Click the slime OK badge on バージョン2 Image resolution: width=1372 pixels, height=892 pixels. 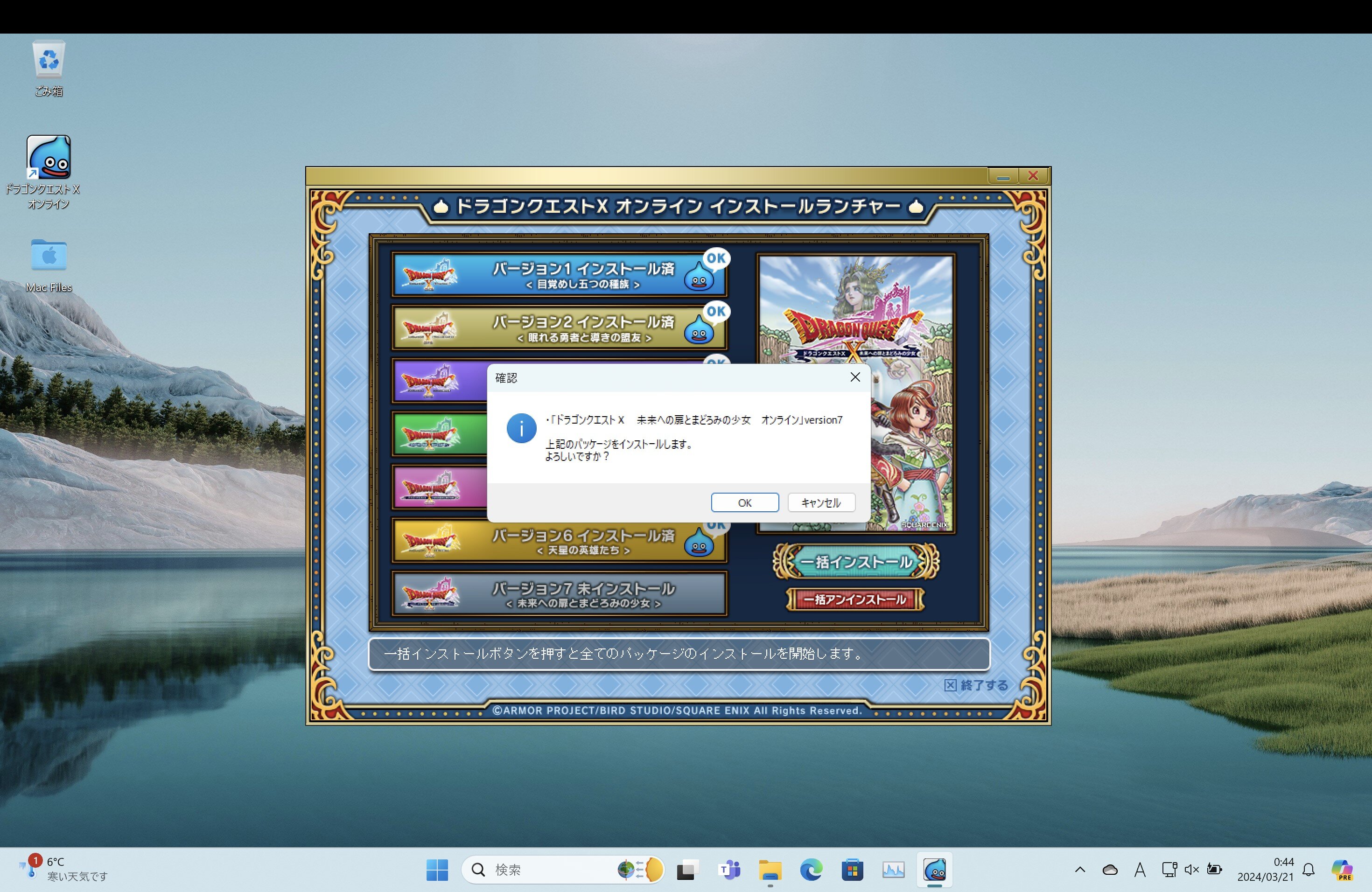pos(707,323)
